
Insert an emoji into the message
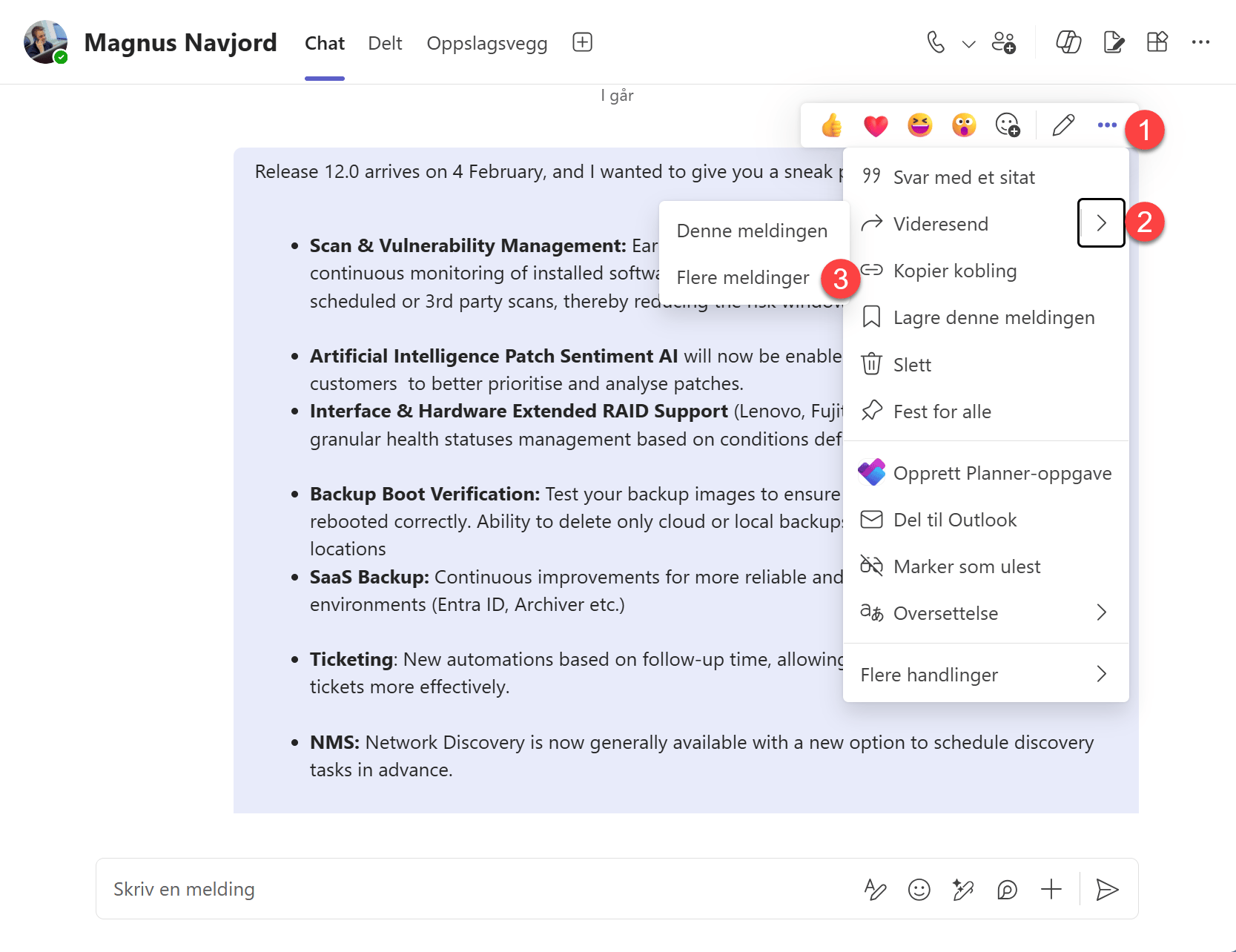(x=919, y=889)
